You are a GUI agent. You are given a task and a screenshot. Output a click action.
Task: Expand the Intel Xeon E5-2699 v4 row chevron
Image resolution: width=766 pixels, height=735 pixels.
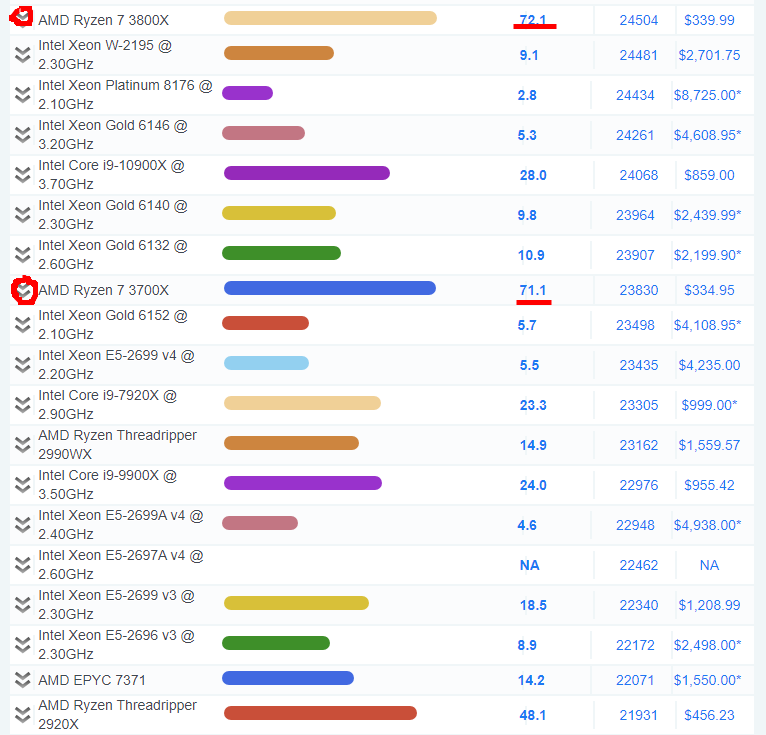coord(22,365)
